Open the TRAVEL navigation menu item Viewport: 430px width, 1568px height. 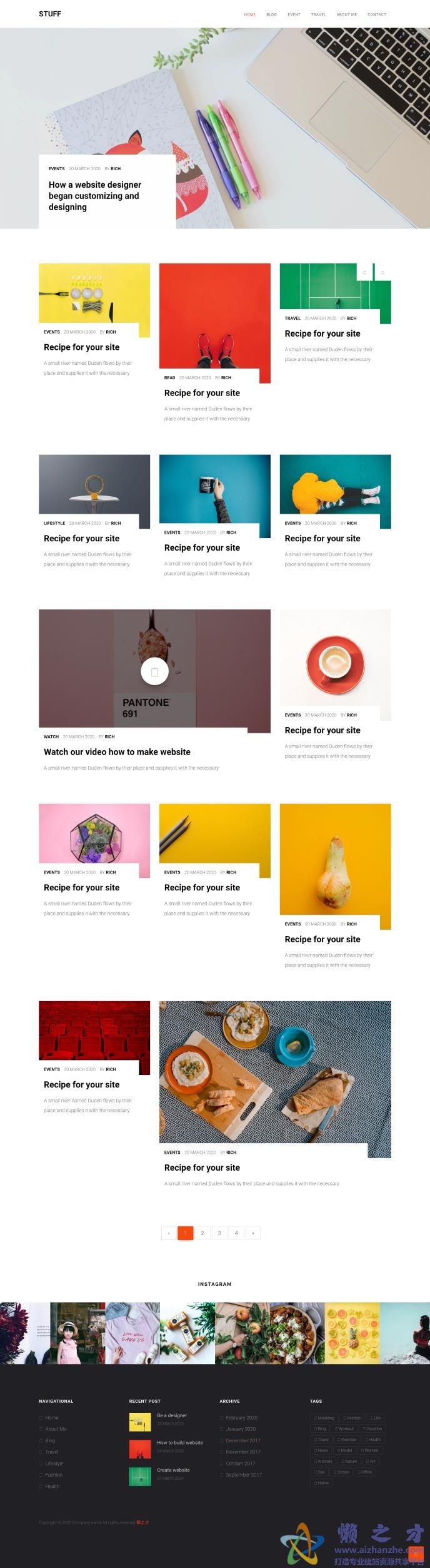tap(318, 14)
